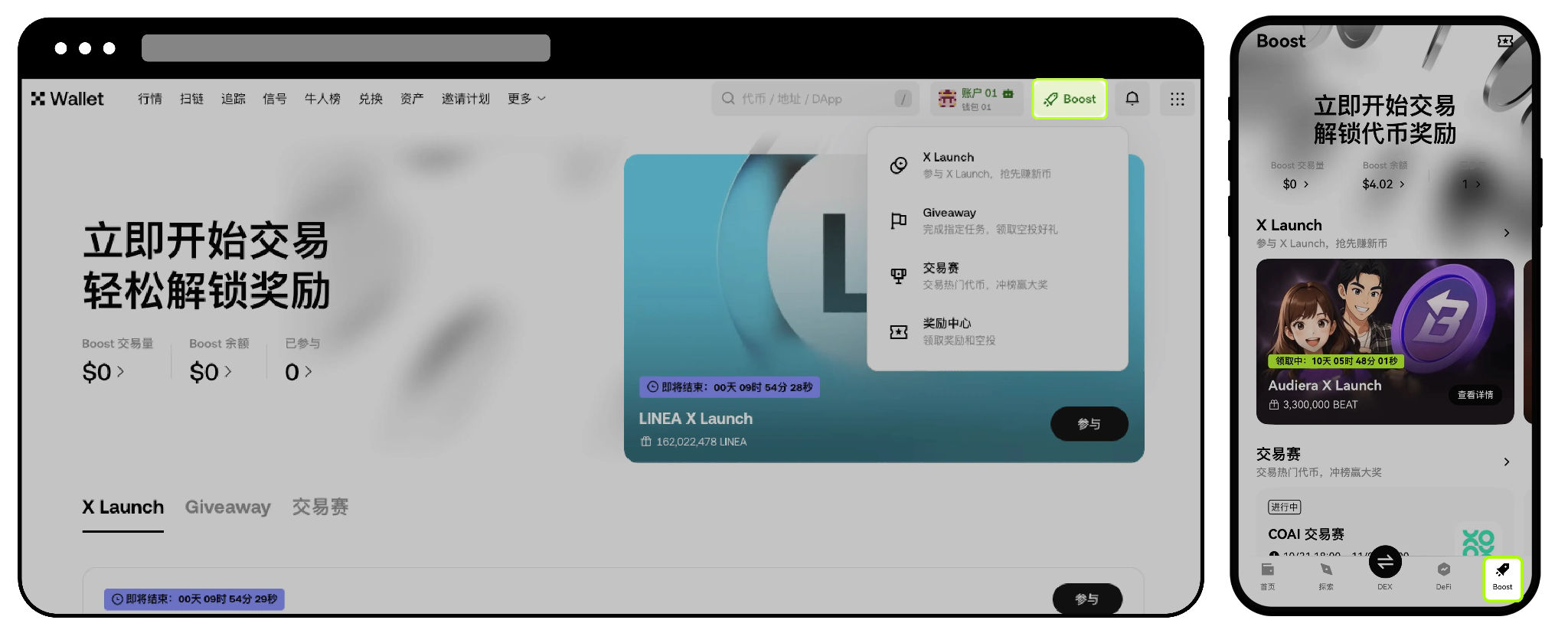Click the Boost button in the top bar
Screen dimensions: 1568x633
tap(1070, 99)
